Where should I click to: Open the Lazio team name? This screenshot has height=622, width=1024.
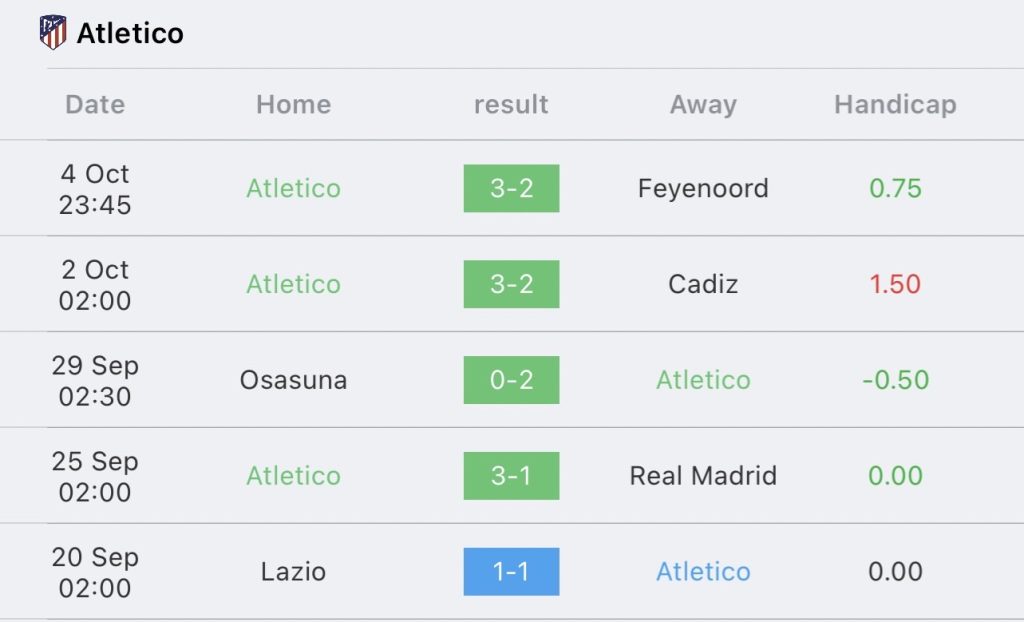293,572
